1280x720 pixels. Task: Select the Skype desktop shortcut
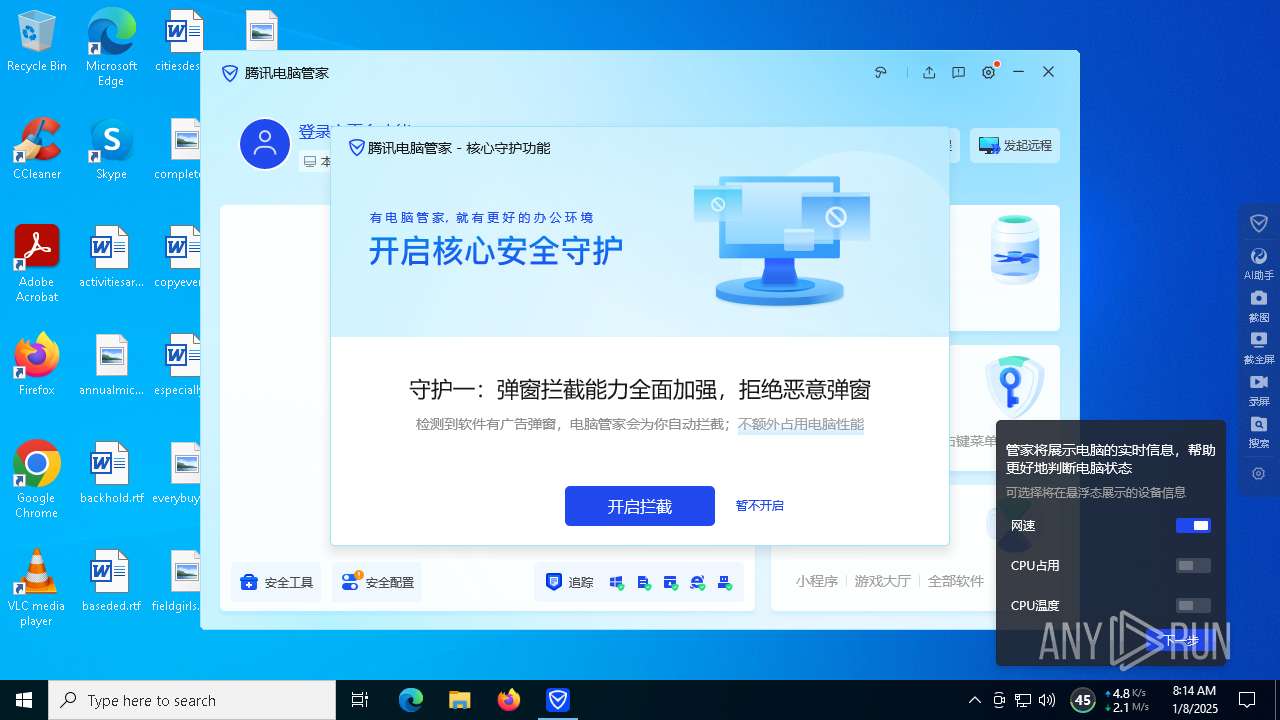[111, 148]
